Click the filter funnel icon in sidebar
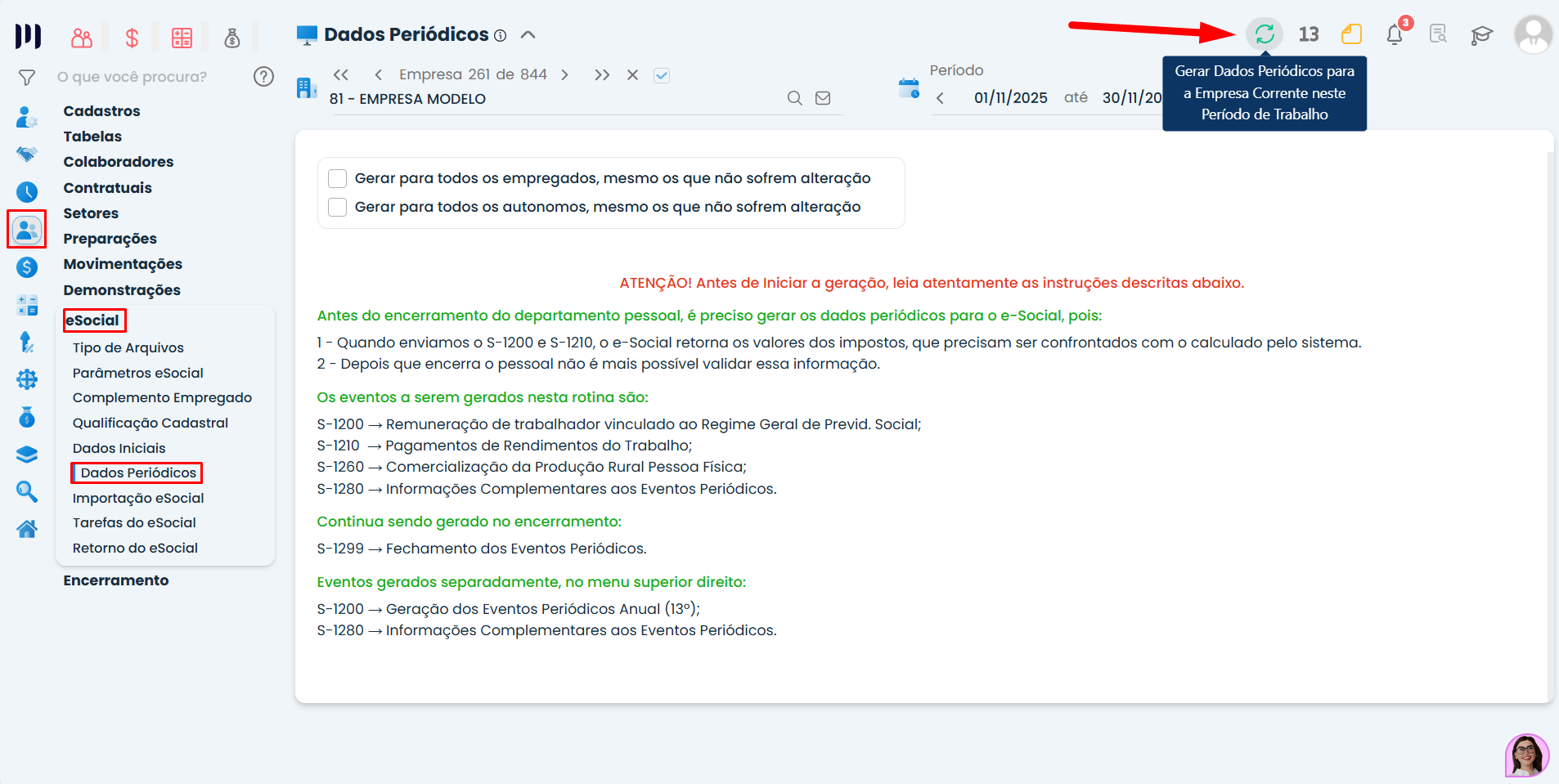Image resolution: width=1559 pixels, height=784 pixels. (27, 78)
